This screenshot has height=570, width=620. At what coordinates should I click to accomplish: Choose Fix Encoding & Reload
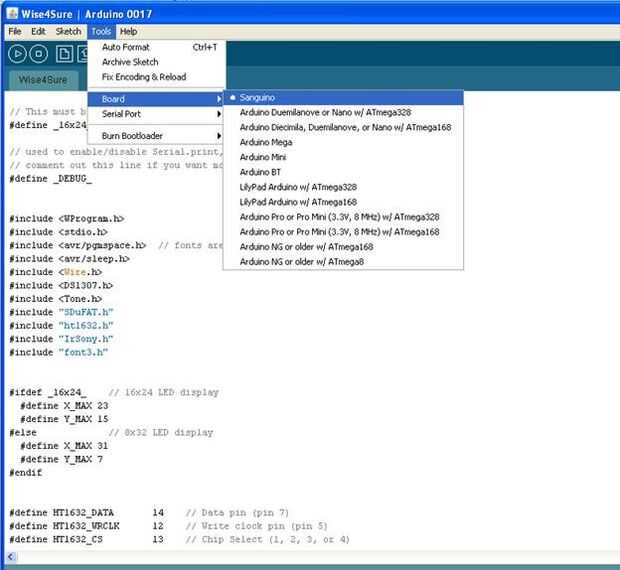click(x=157, y=77)
